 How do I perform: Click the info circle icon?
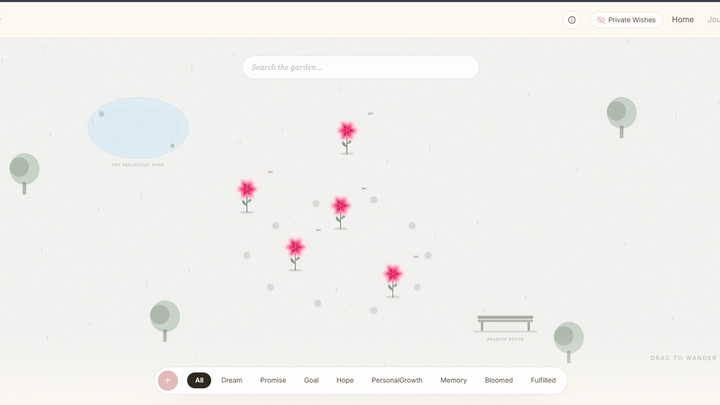(x=572, y=20)
